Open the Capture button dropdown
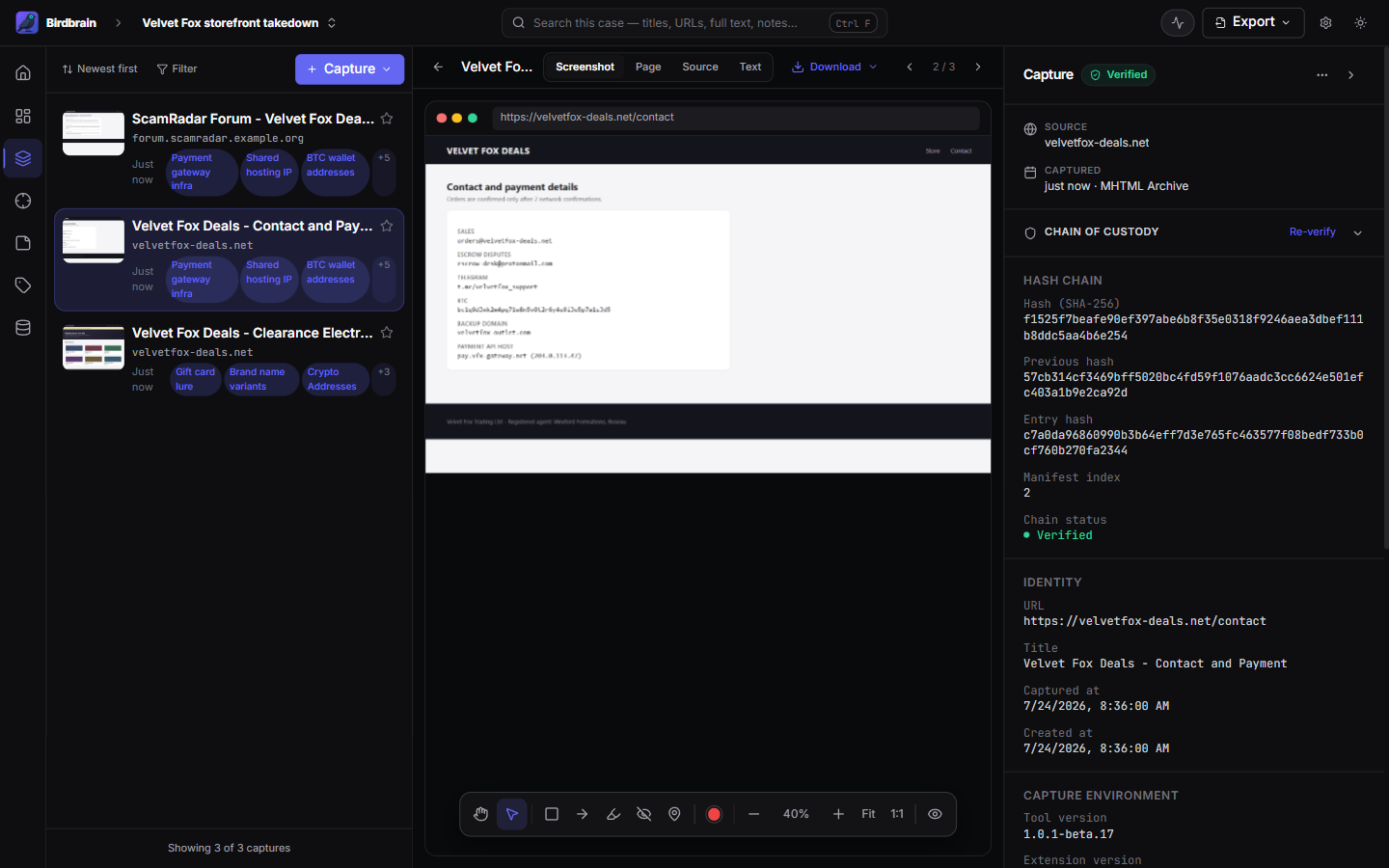1389x868 pixels. click(349, 68)
